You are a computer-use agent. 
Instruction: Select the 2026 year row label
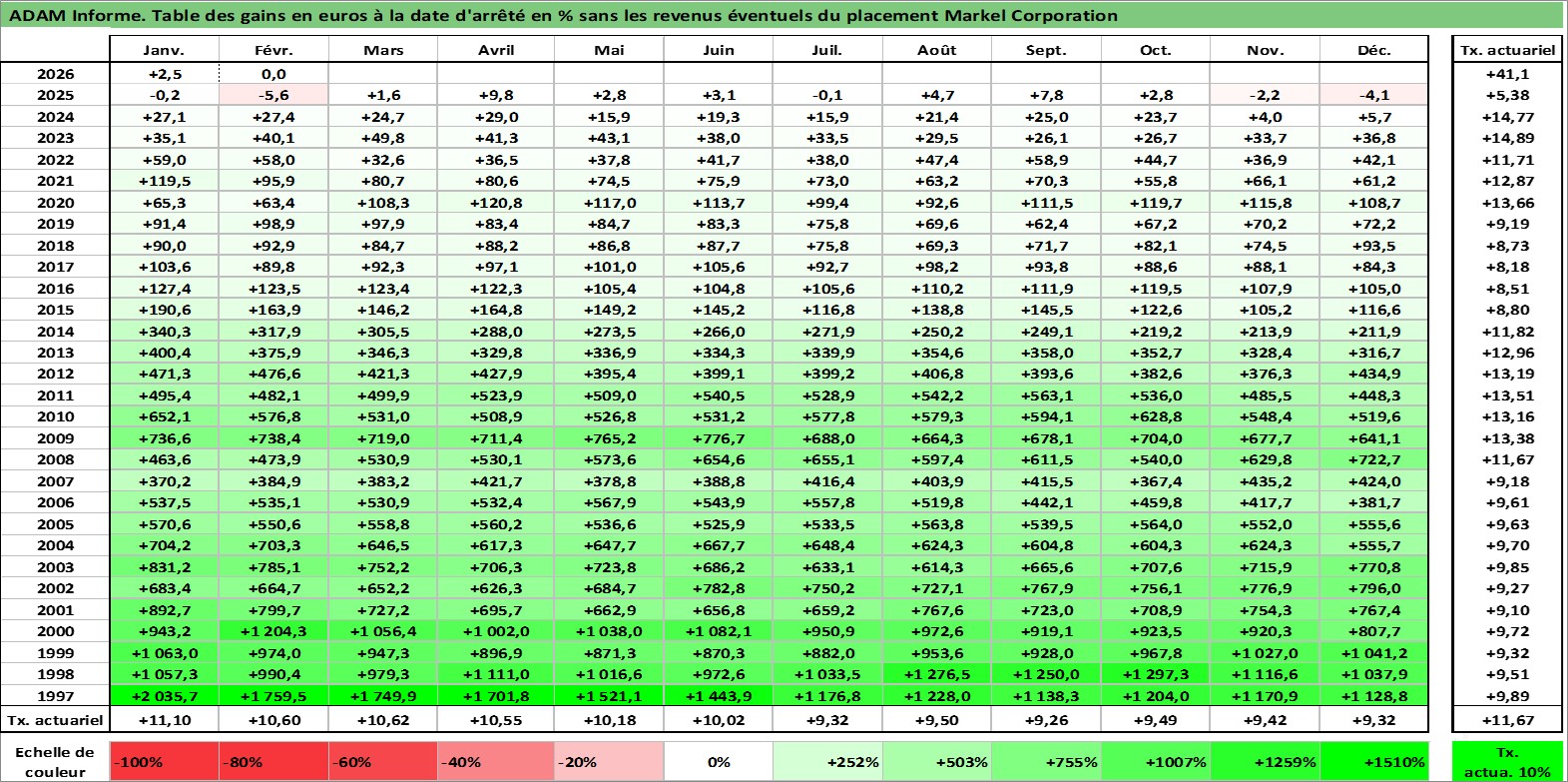(55, 74)
